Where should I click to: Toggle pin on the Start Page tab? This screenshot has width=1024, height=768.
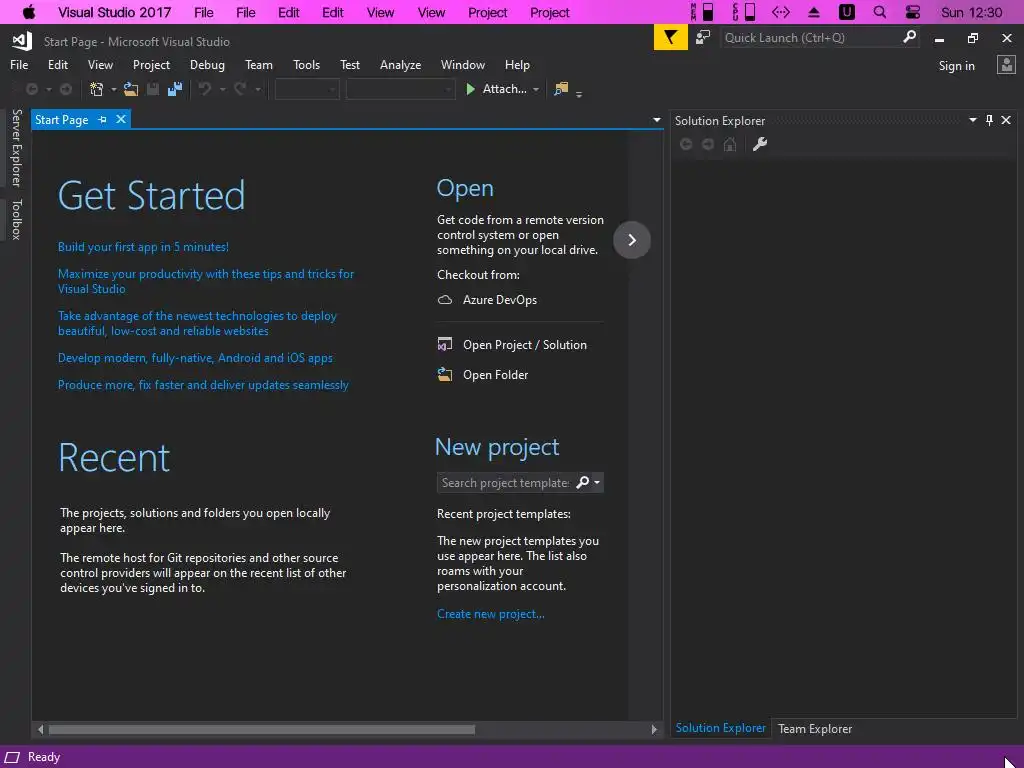pyautogui.click(x=103, y=120)
